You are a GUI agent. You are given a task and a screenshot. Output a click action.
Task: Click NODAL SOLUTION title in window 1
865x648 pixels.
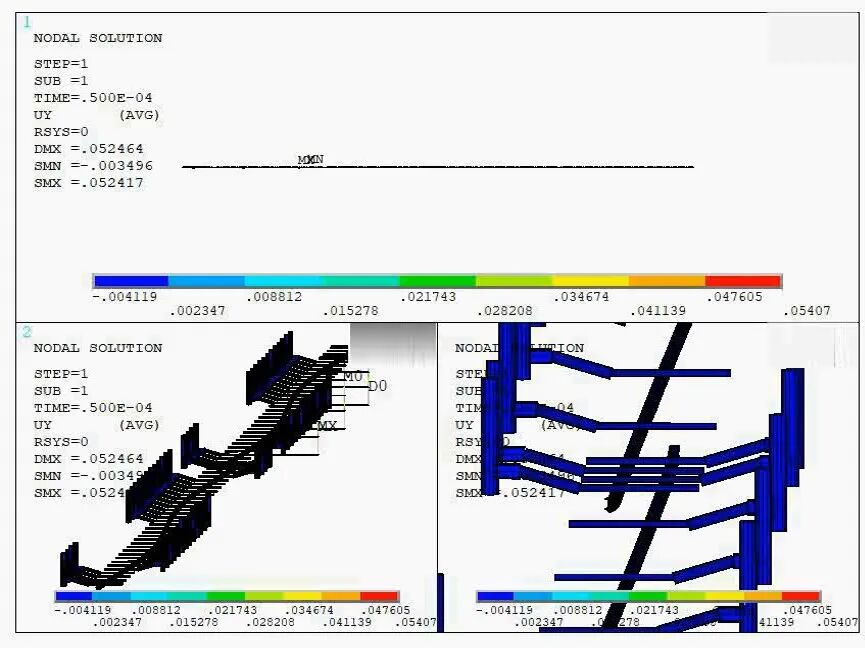pos(98,38)
